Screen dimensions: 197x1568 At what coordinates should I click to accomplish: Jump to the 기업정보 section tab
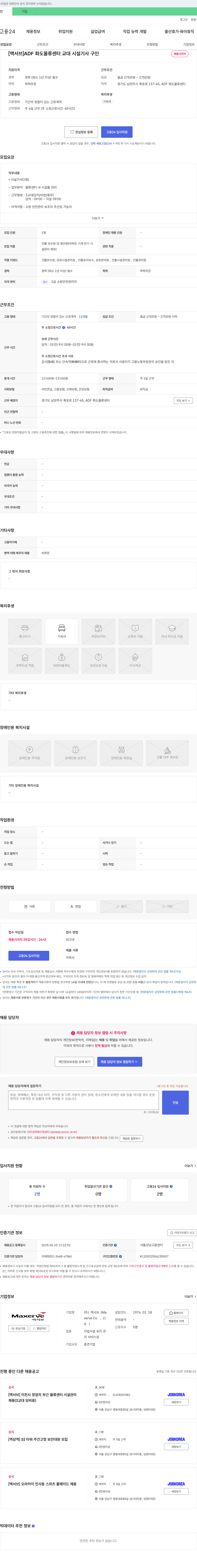189,44
